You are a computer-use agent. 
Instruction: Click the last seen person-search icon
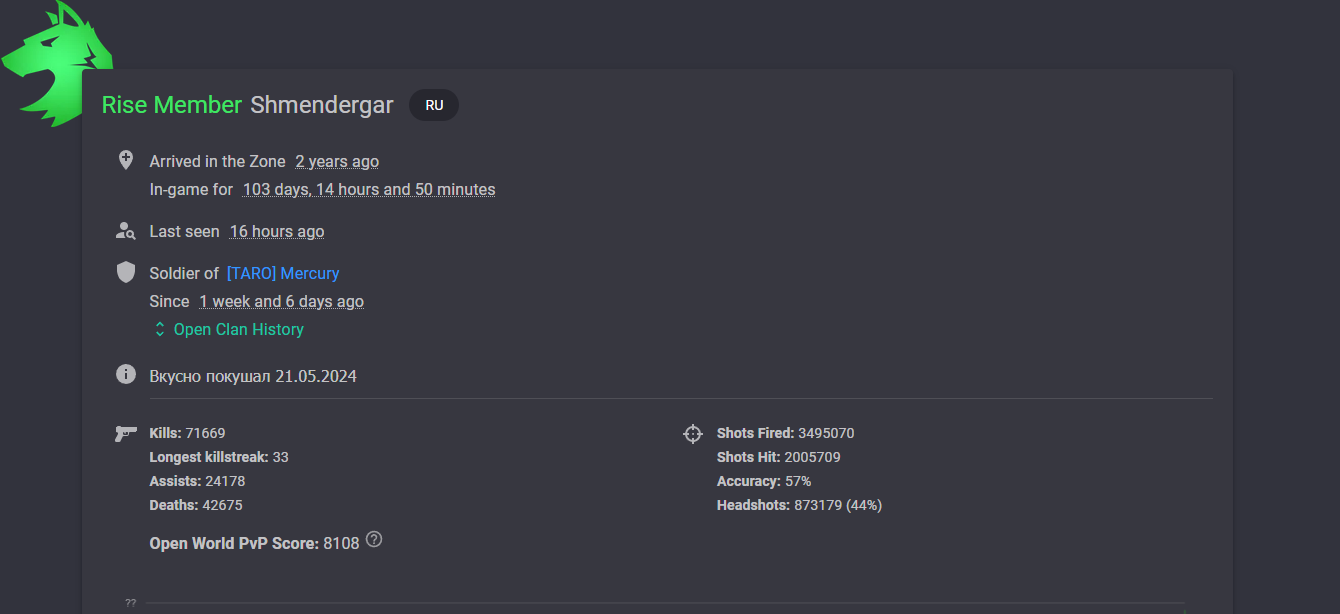[126, 231]
